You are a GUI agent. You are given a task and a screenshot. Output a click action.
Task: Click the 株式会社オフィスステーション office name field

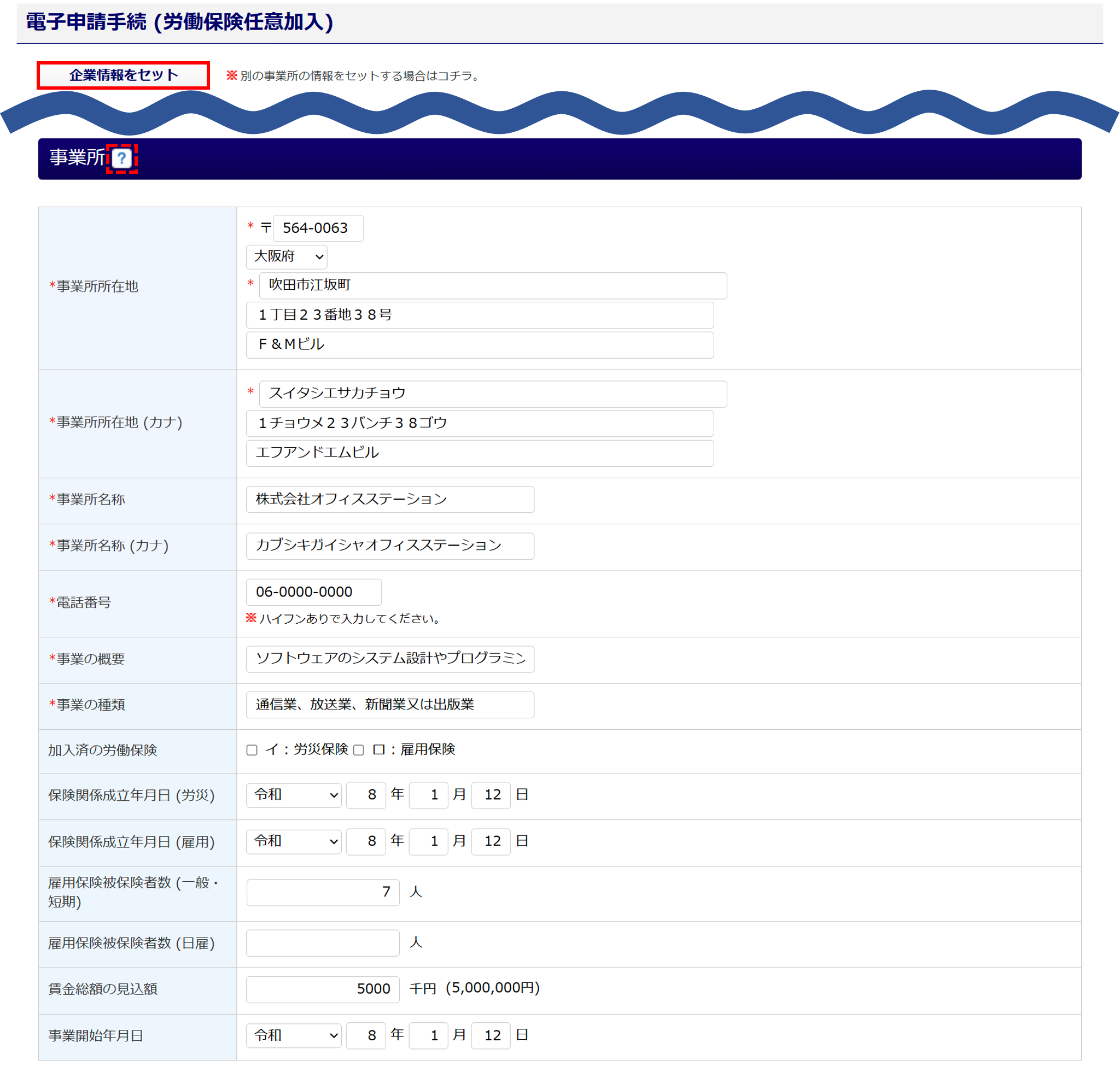tap(390, 500)
